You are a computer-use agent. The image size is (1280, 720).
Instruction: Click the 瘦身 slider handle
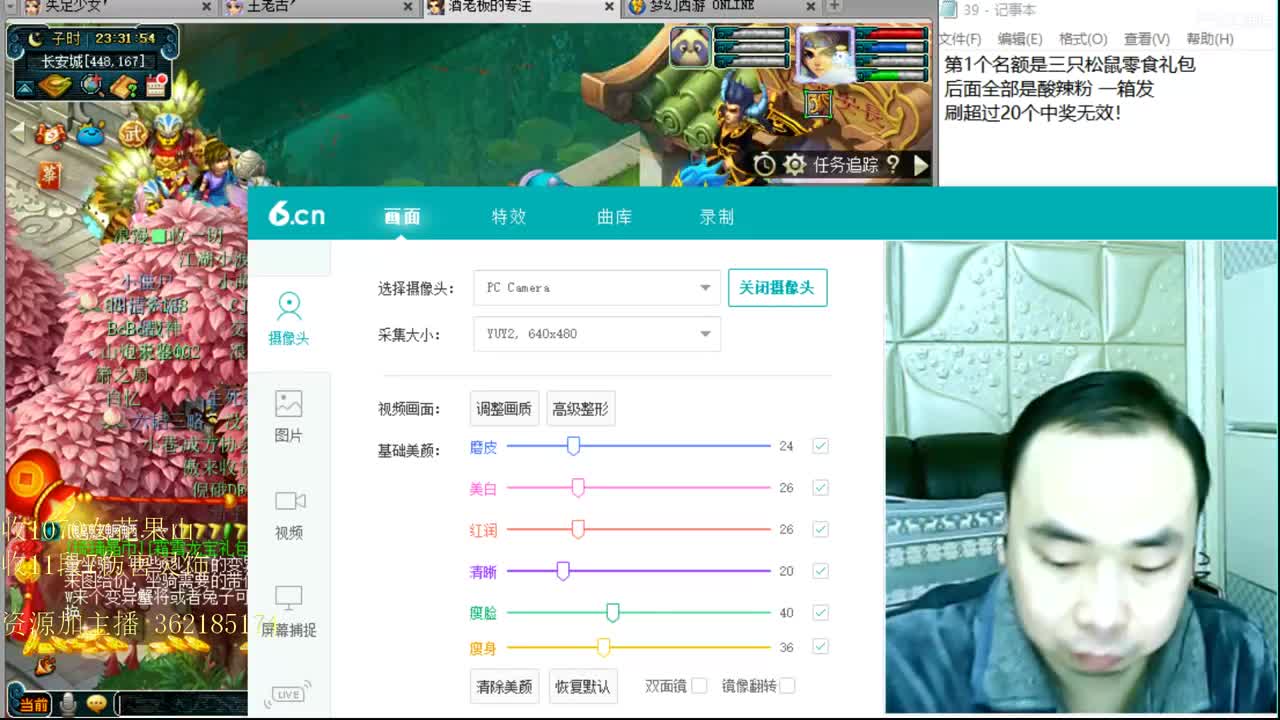(603, 647)
